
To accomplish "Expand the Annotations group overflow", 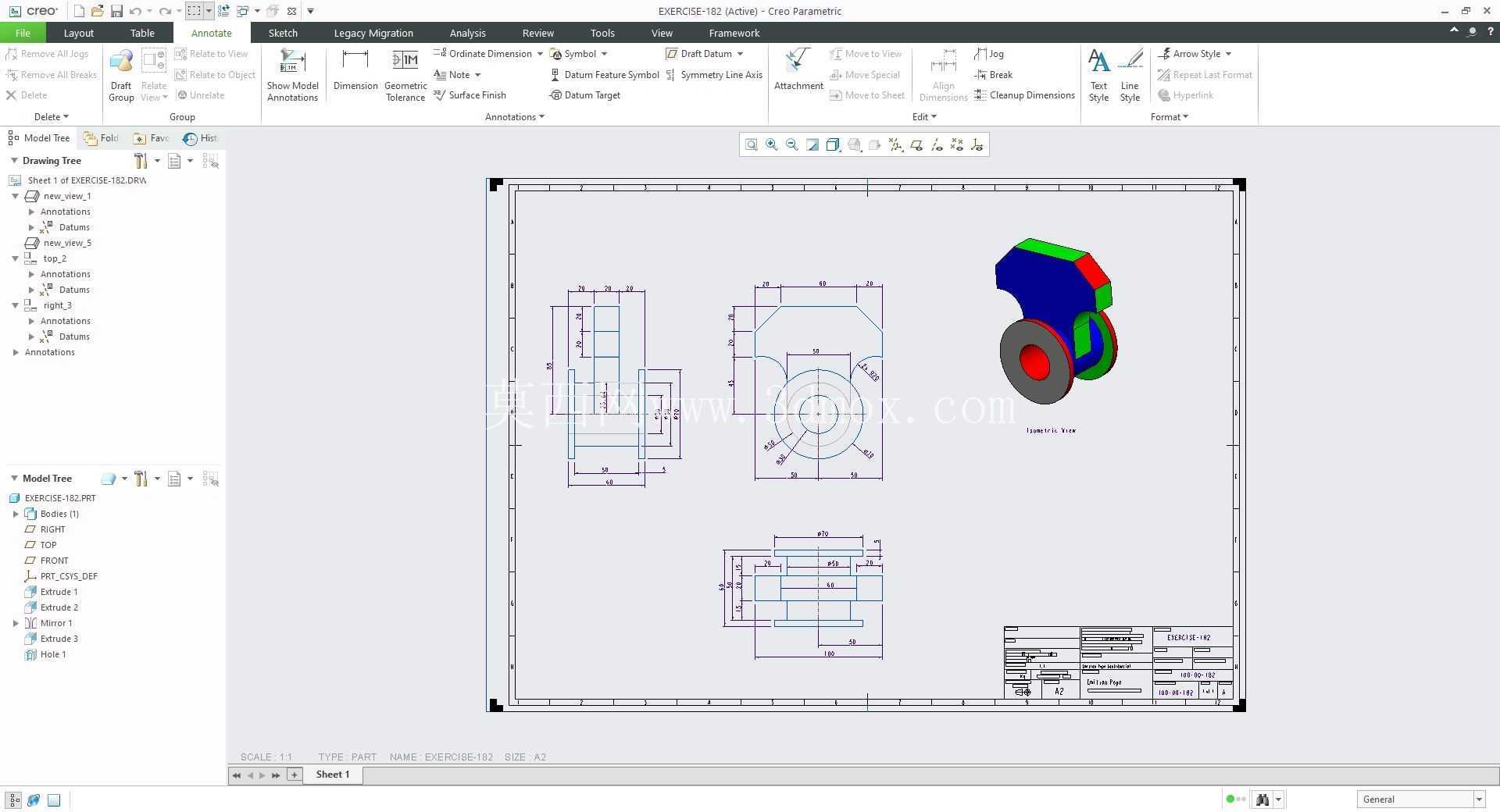I will coord(515,117).
